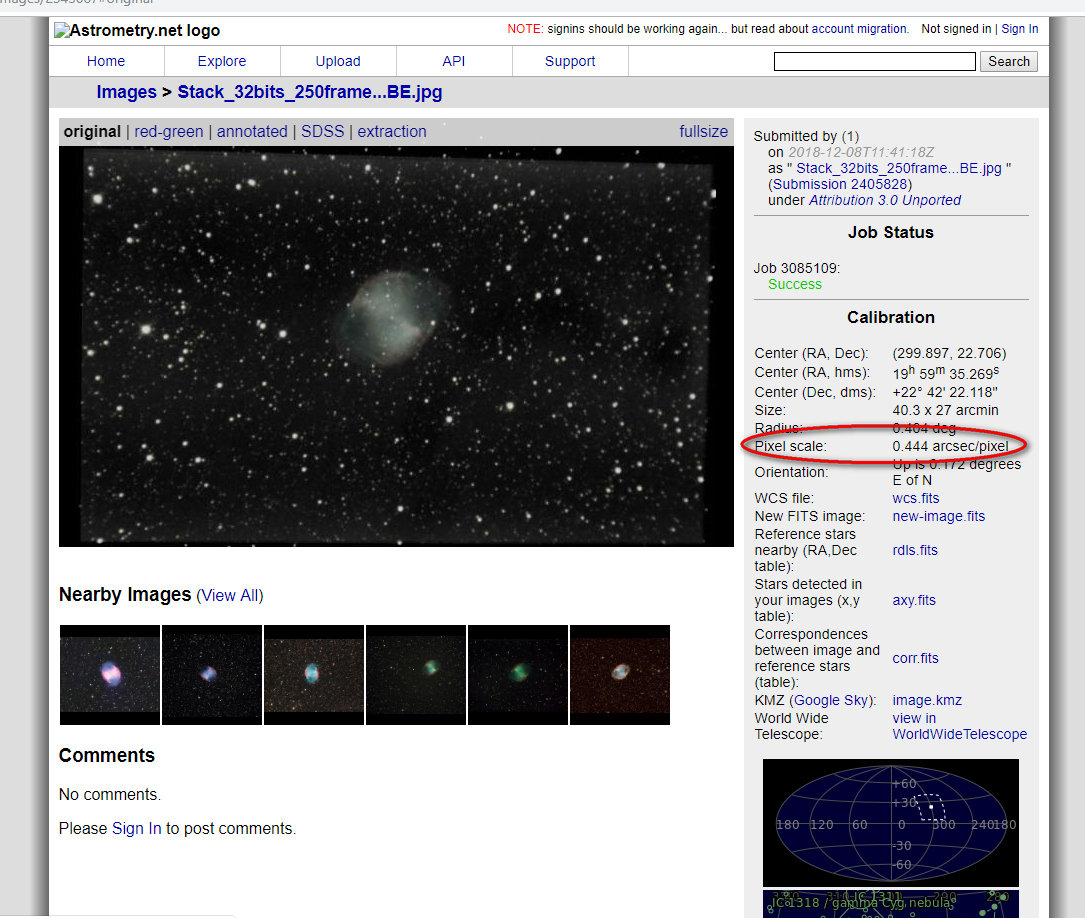
Task: Click the Sign In link in header
Action: pos(1019,29)
